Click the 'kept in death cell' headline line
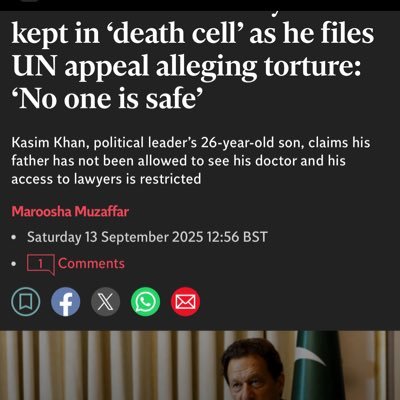Viewport: 400px width, 400px height. (x=193, y=33)
